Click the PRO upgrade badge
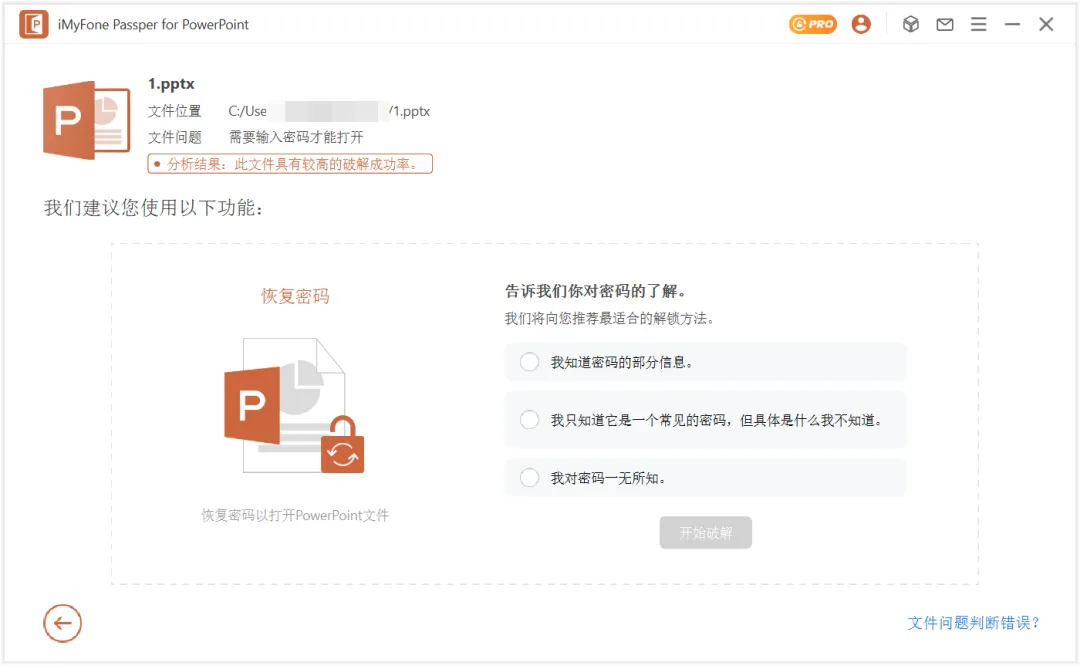This screenshot has height=666, width=1080. pos(813,24)
